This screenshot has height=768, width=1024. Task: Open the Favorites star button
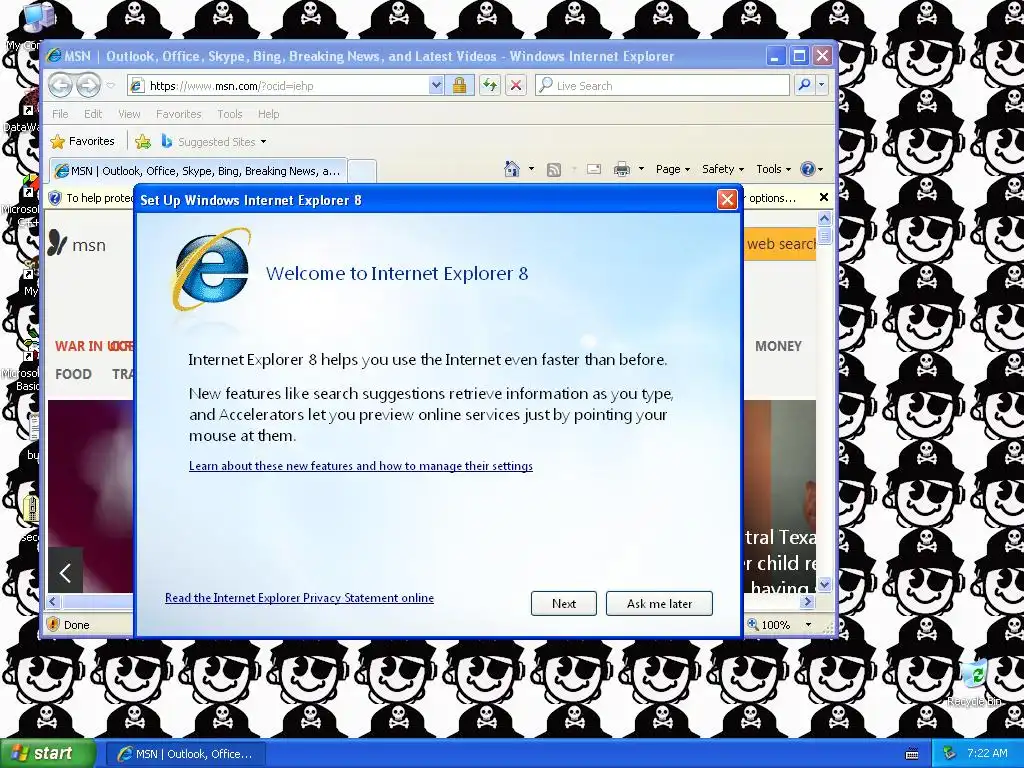(x=83, y=141)
